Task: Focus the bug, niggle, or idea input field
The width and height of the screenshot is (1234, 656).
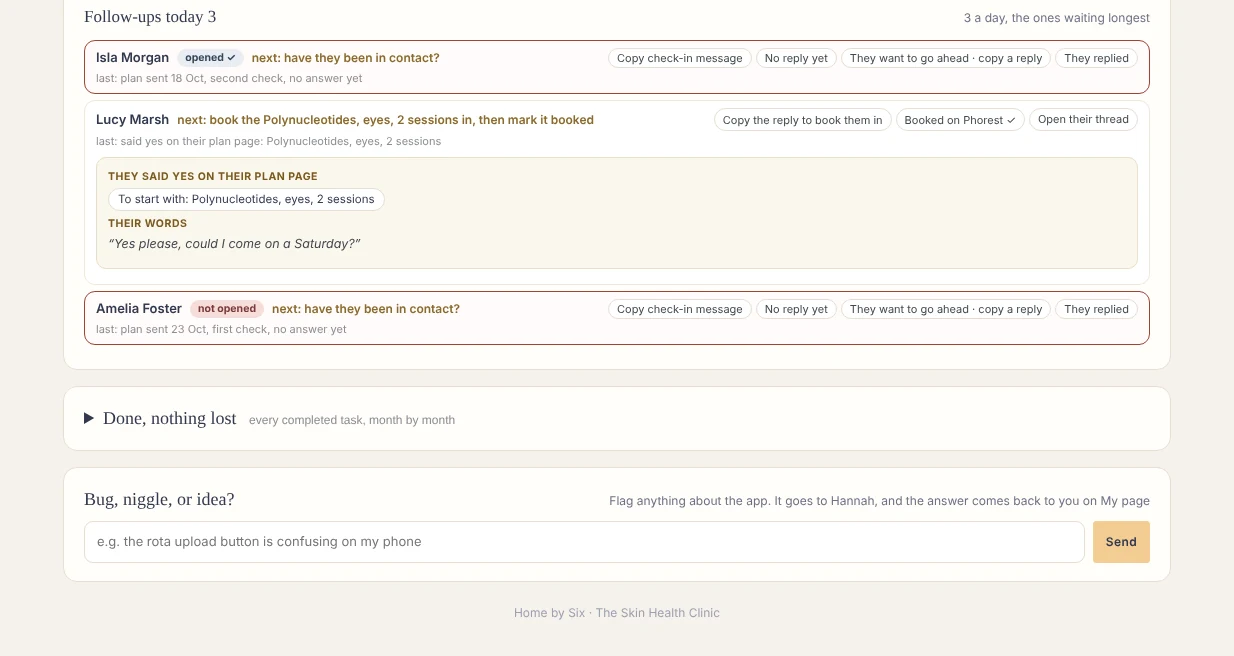Action: [584, 542]
